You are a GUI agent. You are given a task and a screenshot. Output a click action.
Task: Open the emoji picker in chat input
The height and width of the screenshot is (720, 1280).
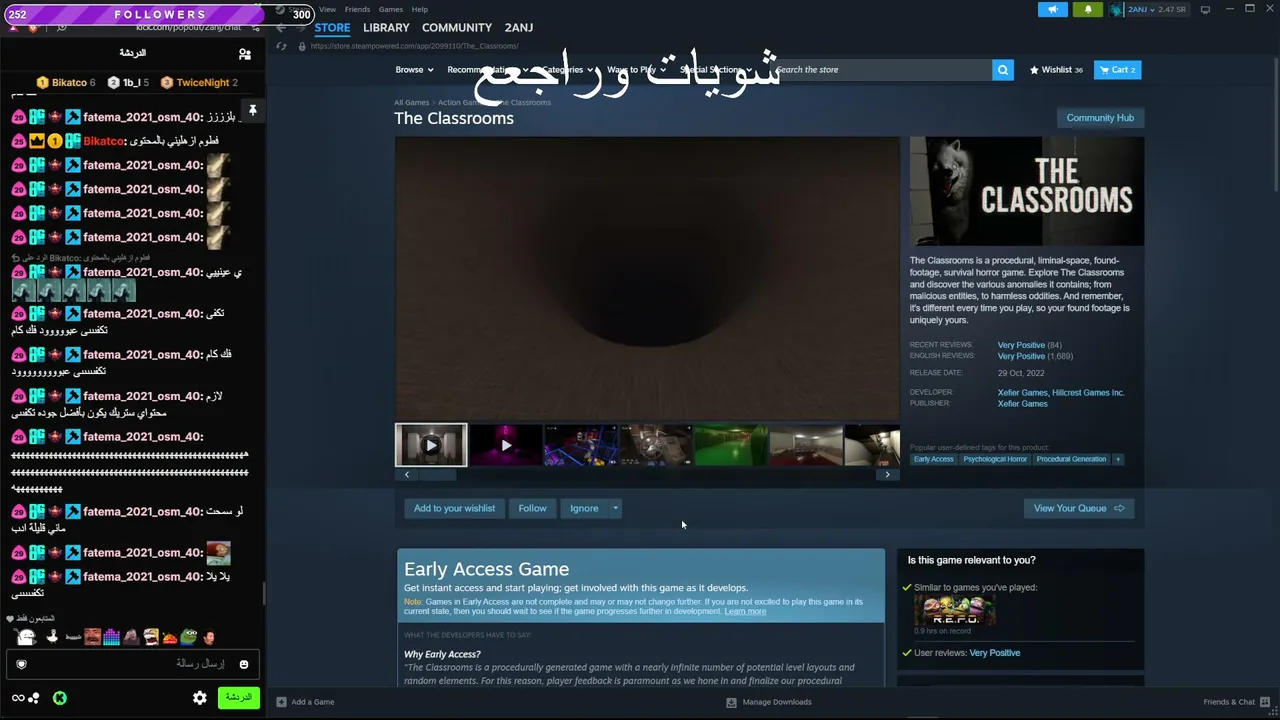tap(243, 664)
